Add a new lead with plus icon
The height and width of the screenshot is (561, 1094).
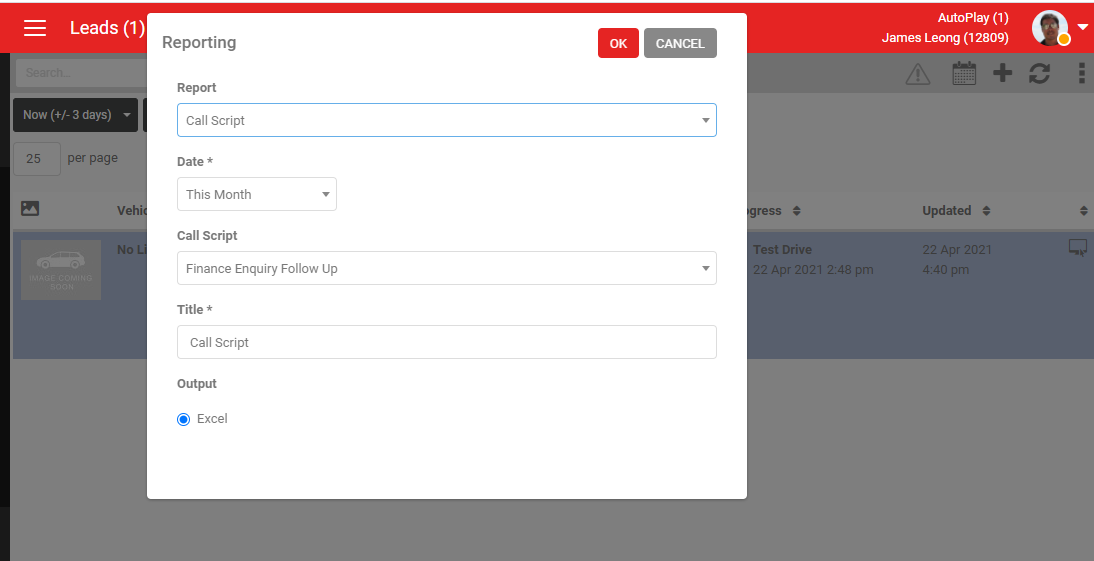(1003, 73)
